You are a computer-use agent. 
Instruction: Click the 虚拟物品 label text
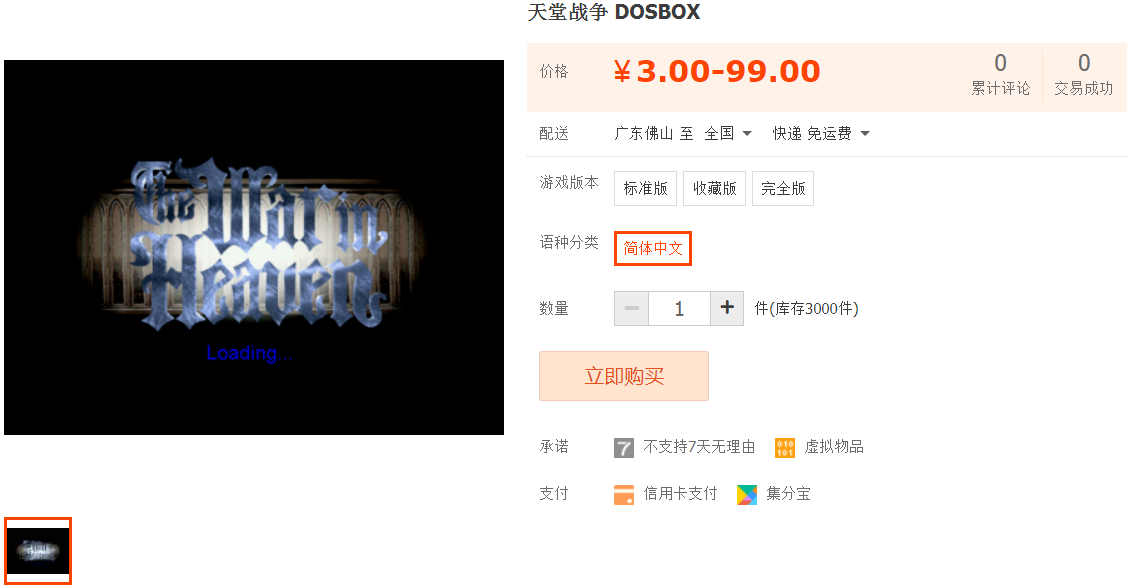click(x=834, y=447)
